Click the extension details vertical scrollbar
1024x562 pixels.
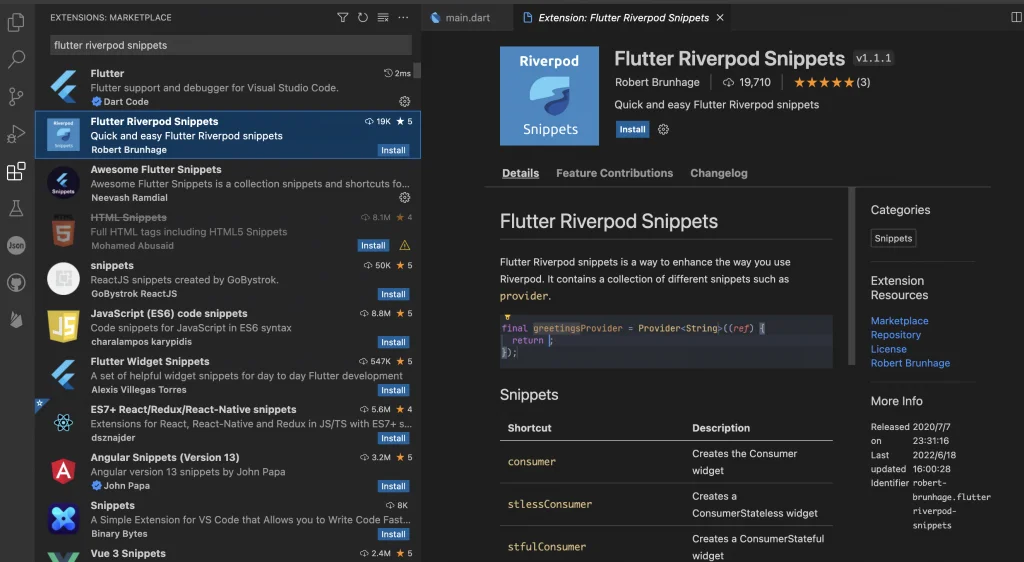(x=851, y=276)
